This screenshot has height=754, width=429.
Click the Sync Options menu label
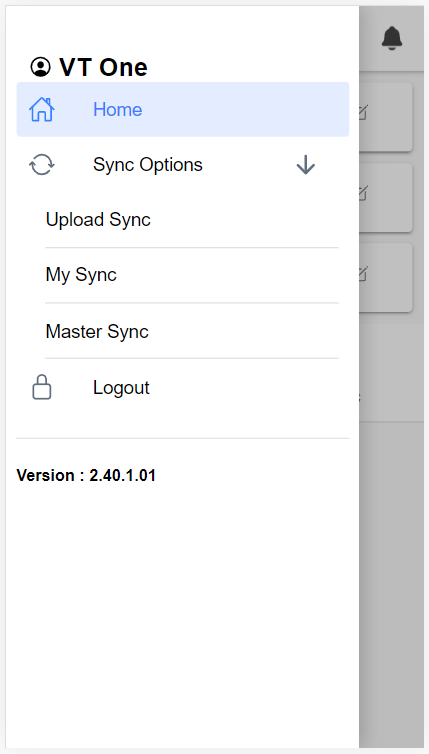[x=148, y=164]
